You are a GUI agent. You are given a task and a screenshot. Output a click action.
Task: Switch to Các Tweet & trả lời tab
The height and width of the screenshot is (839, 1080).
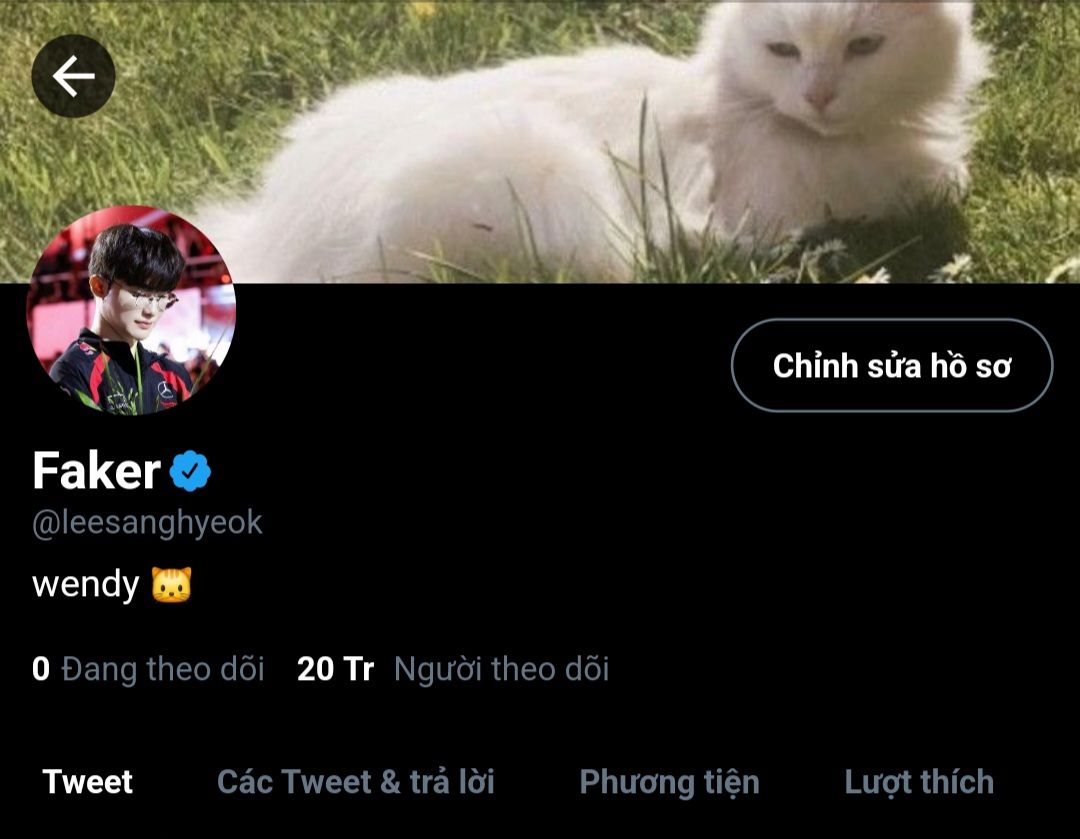tap(356, 782)
